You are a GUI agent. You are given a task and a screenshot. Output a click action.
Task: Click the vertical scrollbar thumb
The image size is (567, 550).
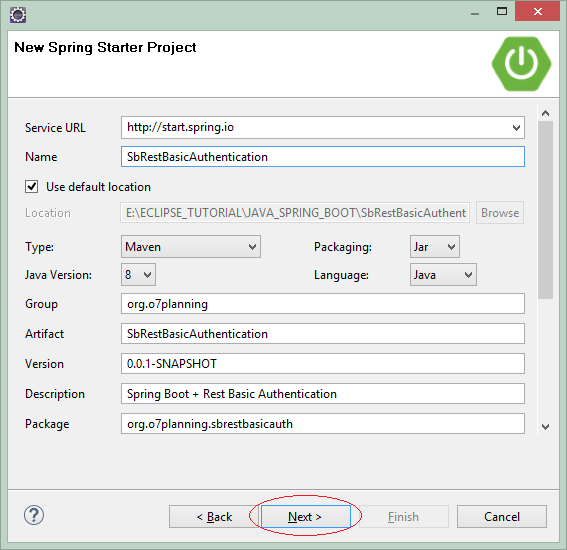coord(545,210)
